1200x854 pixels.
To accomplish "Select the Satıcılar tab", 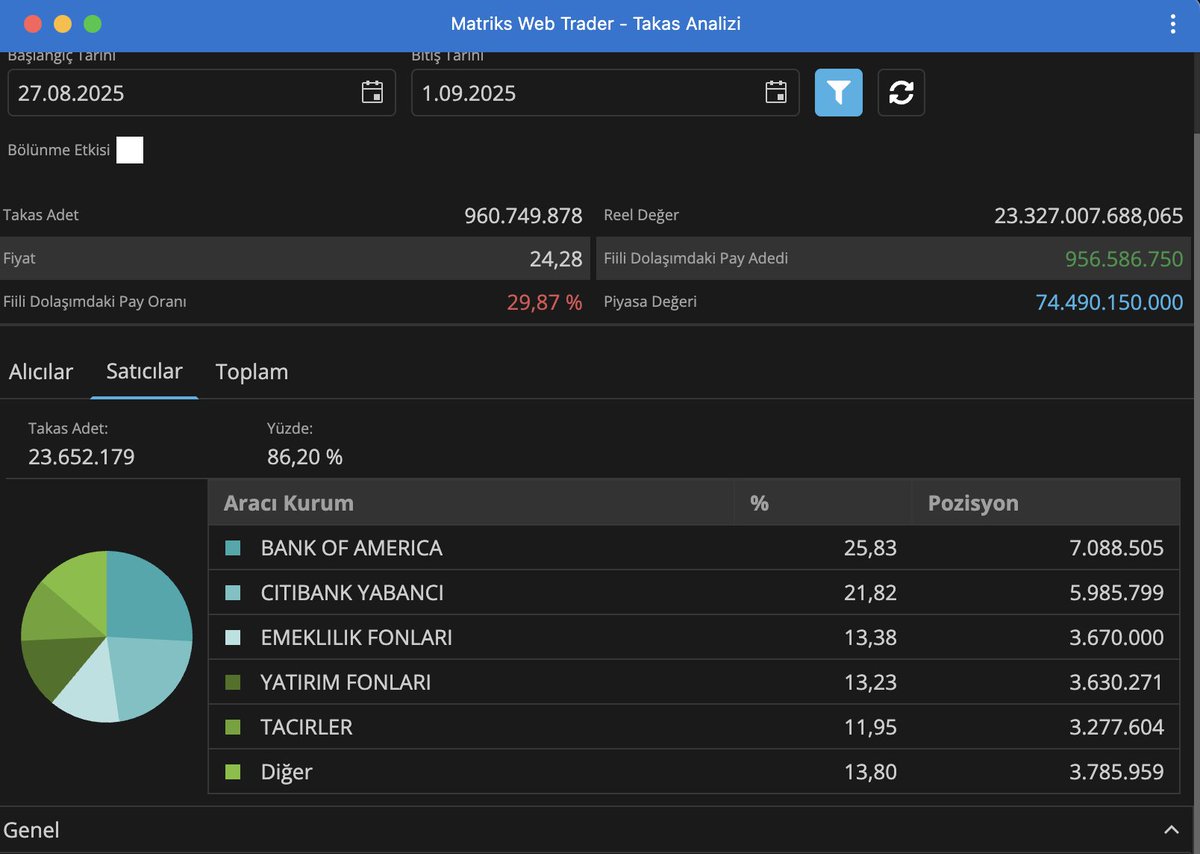I will 144,371.
